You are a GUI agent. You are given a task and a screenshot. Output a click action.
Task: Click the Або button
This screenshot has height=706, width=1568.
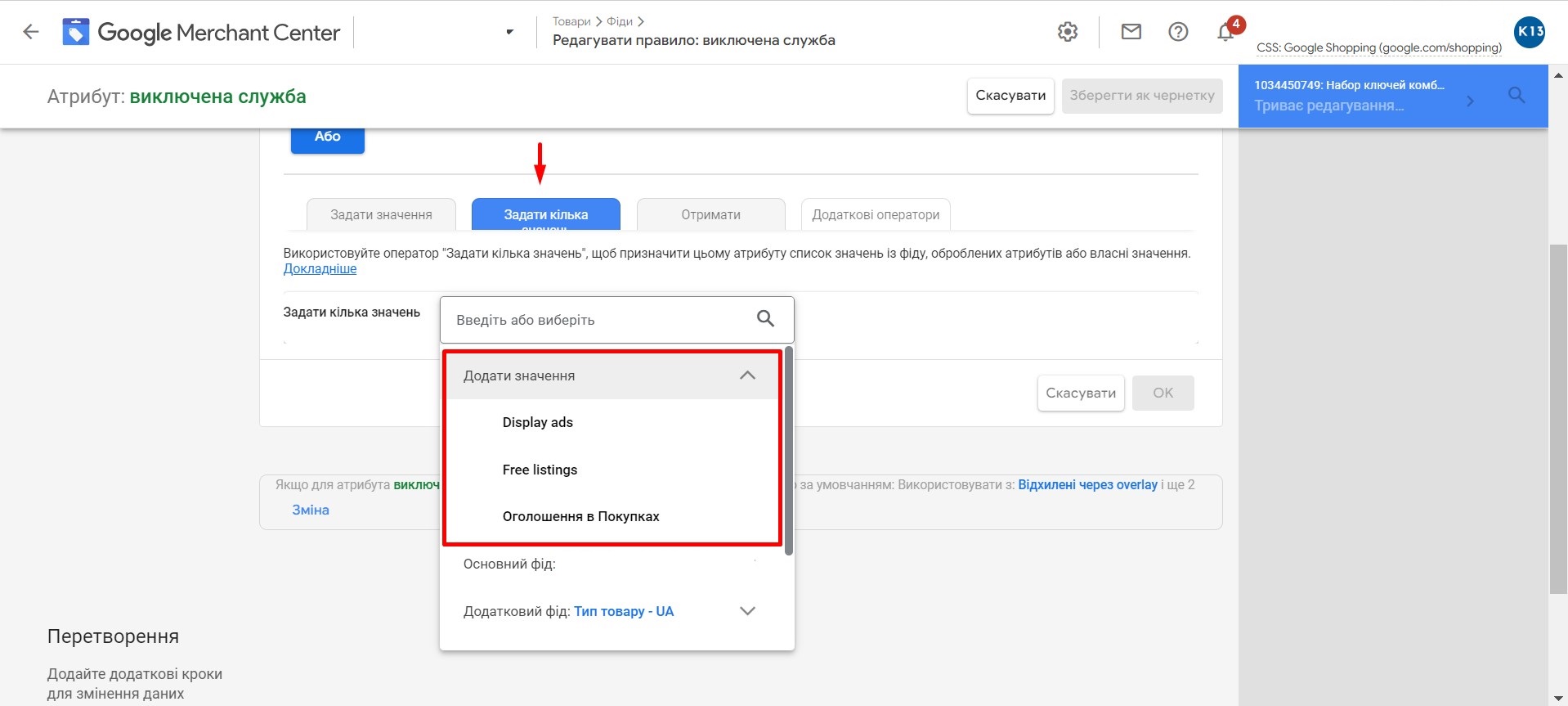click(x=328, y=137)
